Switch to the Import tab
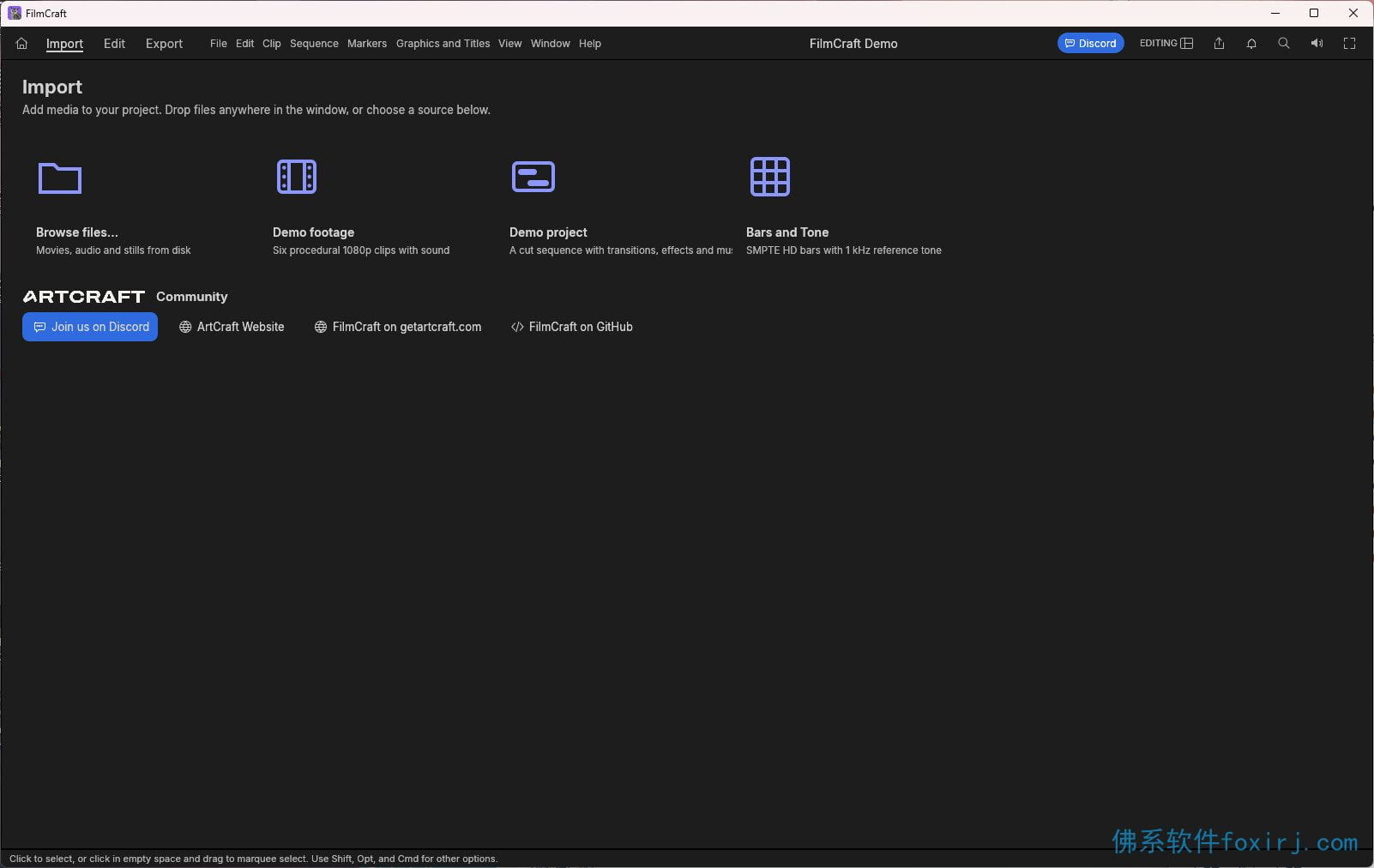The width and height of the screenshot is (1374, 868). point(64,44)
